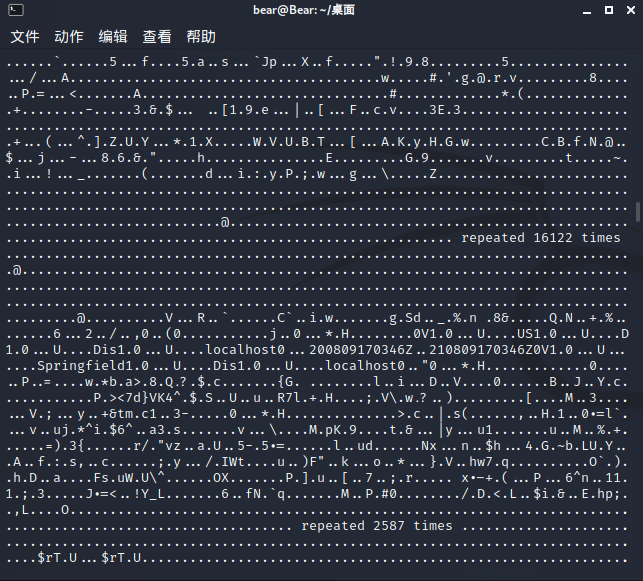Open the 动作 menu

[x=69, y=36]
